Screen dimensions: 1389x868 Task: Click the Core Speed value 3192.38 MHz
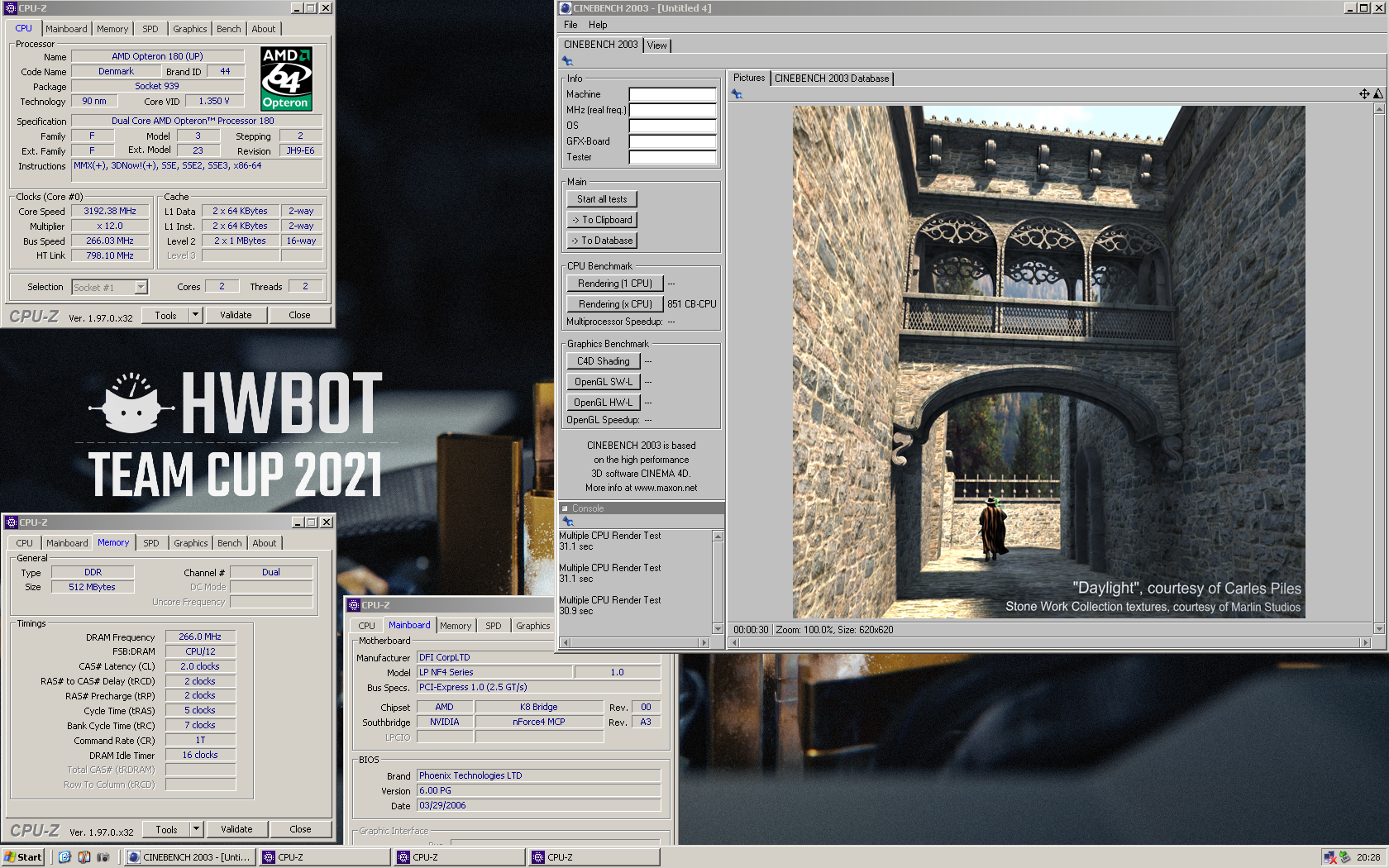pos(110,211)
